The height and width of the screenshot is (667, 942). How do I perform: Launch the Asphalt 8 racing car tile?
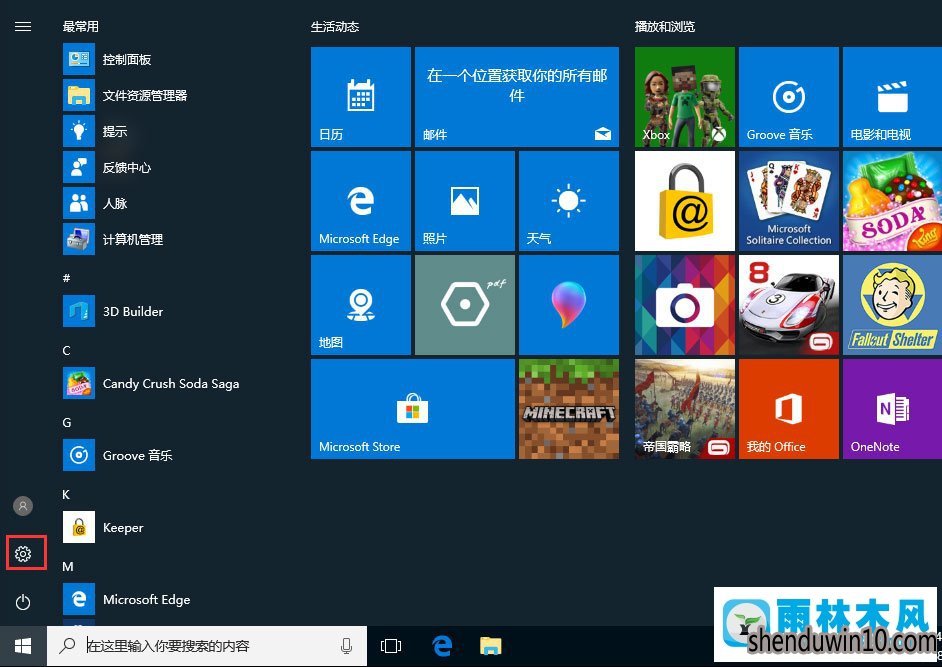pyautogui.click(x=789, y=305)
